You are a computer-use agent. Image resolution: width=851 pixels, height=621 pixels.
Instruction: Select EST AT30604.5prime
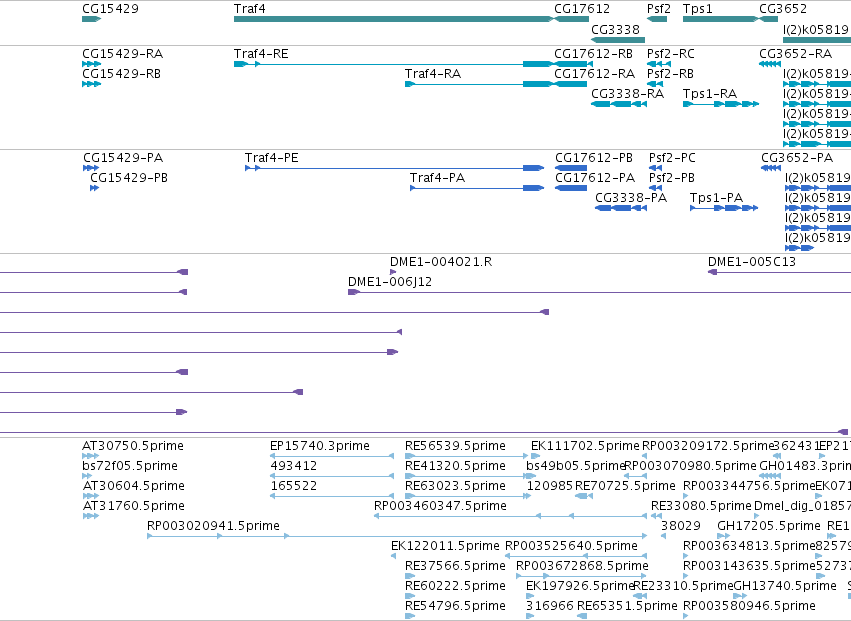coord(91,496)
